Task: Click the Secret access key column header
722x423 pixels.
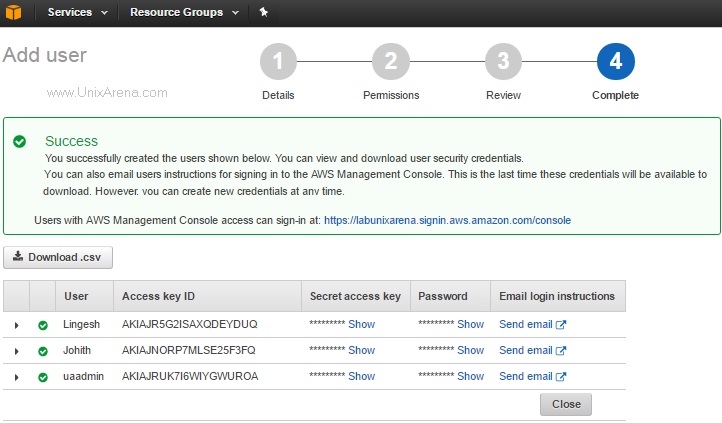Action: tap(355, 296)
